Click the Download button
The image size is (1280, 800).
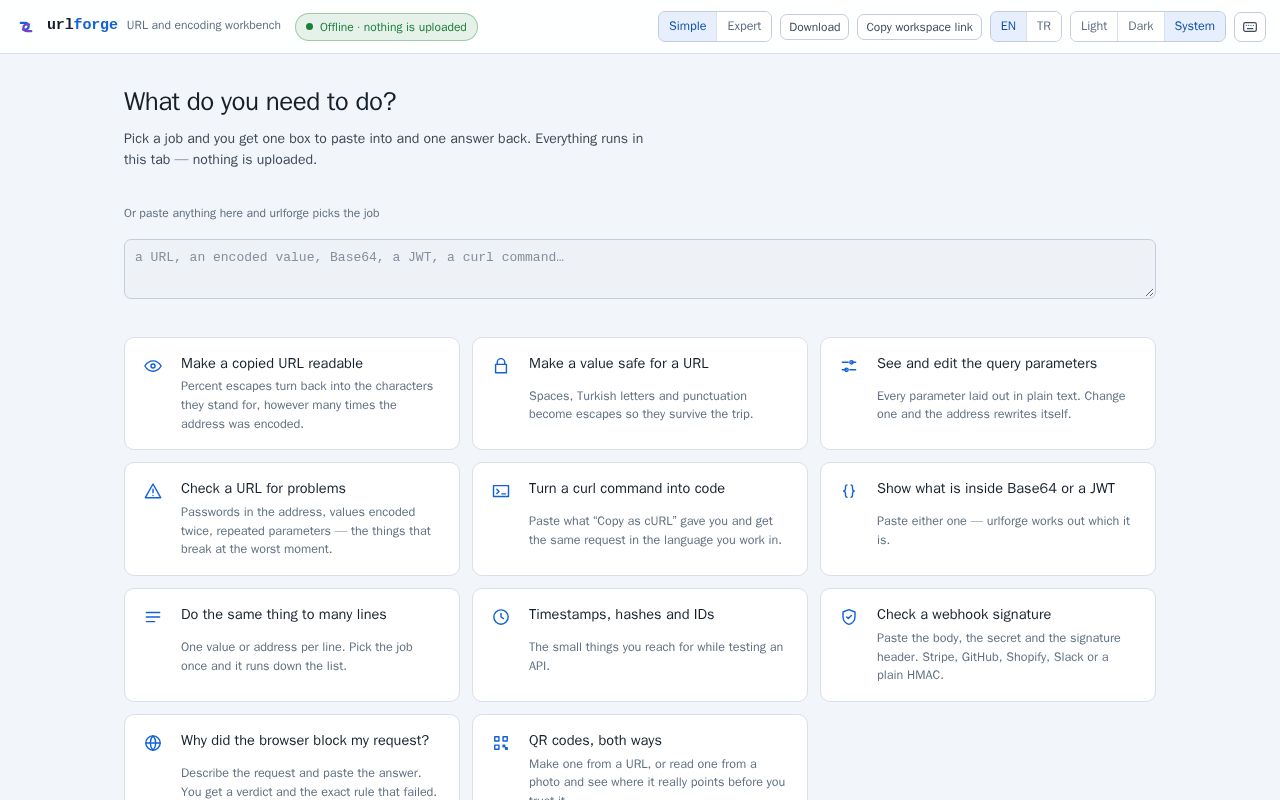coord(814,27)
